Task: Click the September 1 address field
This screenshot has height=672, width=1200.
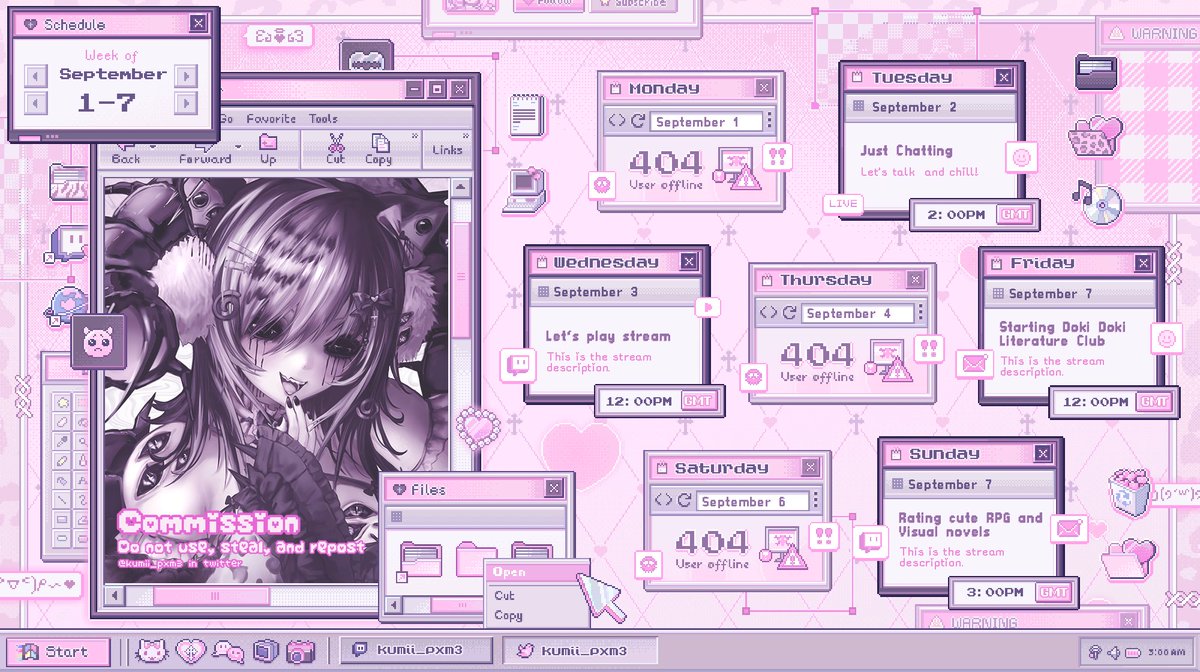Action: pos(706,122)
